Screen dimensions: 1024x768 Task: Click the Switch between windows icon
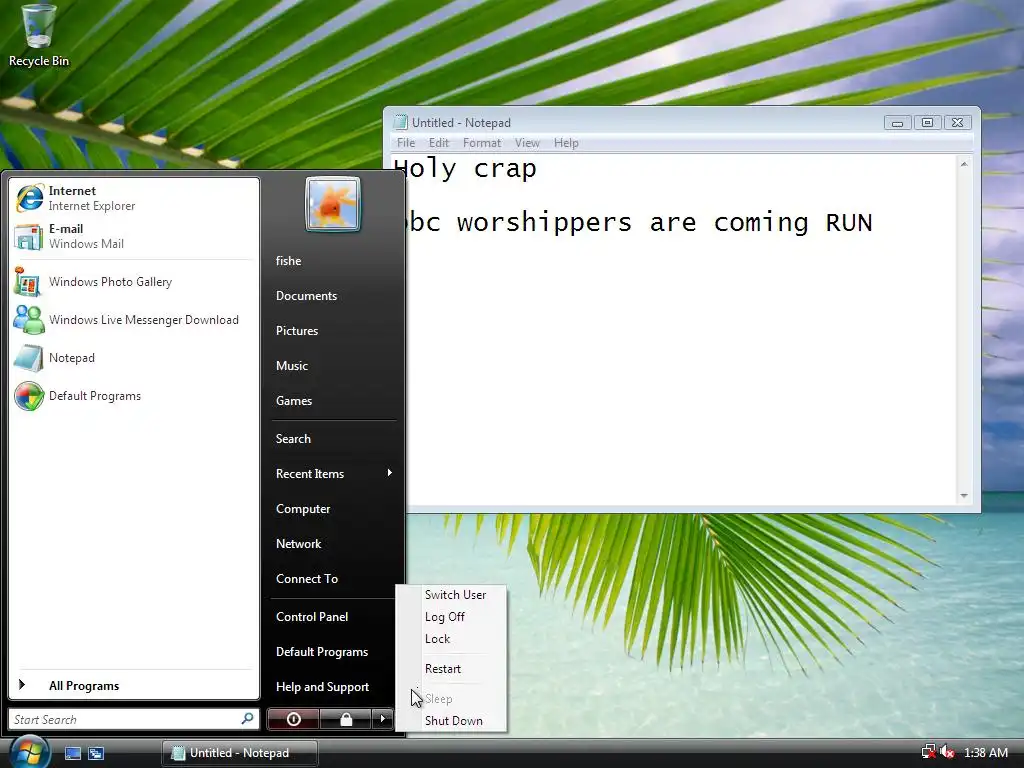[x=96, y=754]
